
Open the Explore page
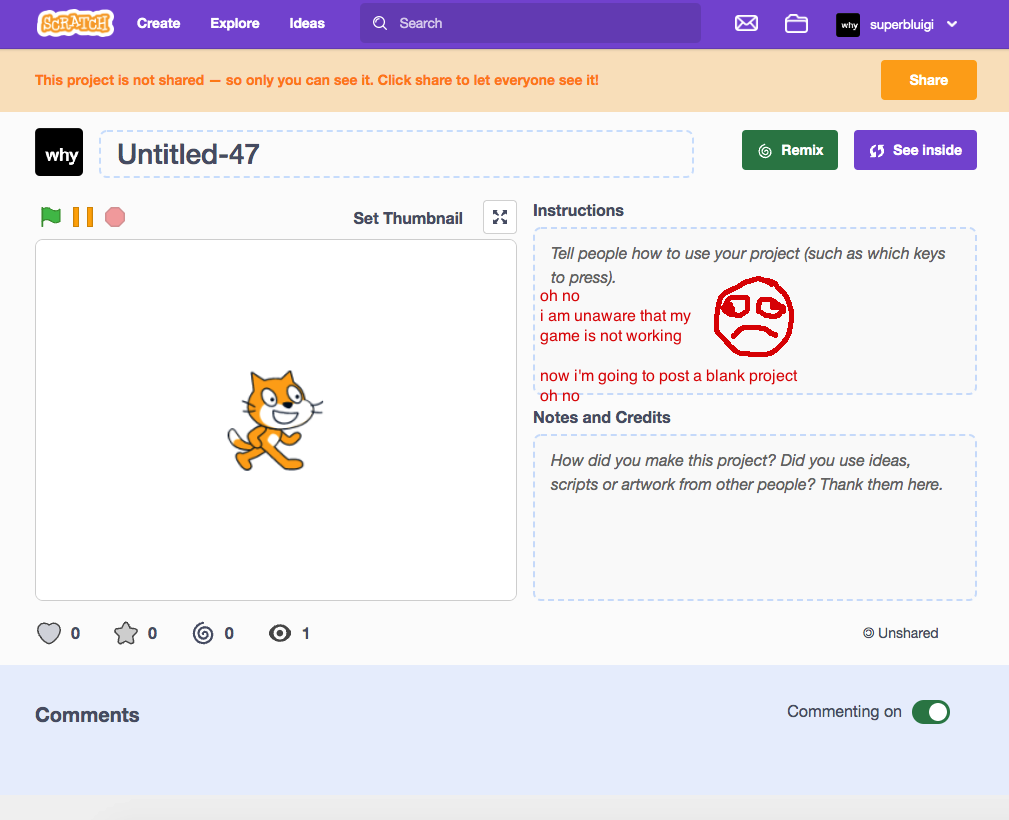point(235,24)
